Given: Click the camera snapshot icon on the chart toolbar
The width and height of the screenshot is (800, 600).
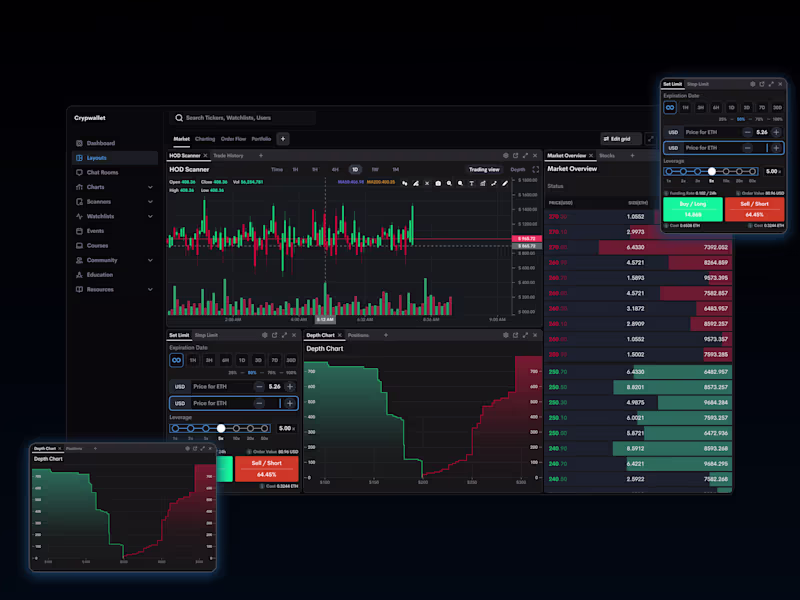Looking at the screenshot, I should tap(438, 184).
